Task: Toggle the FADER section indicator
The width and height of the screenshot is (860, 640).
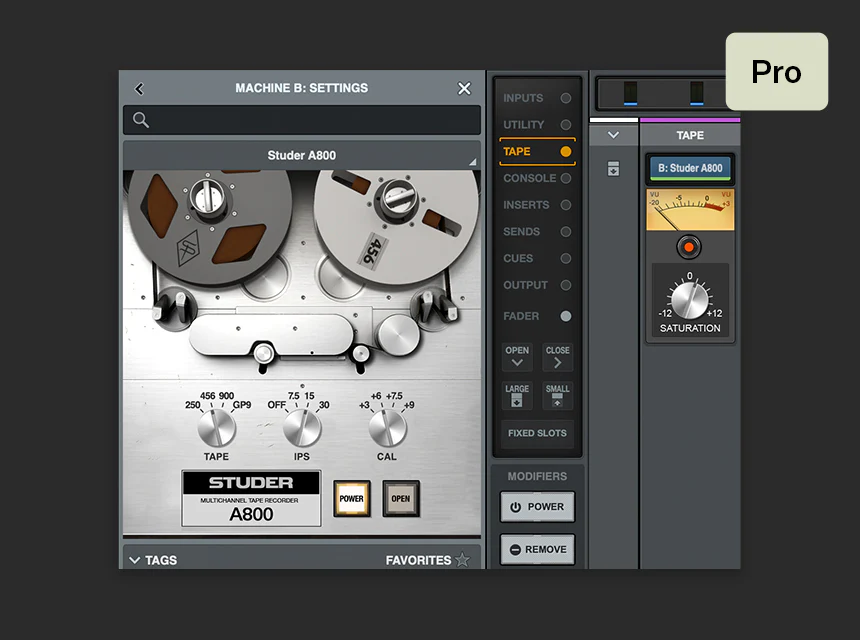Action: 565,316
